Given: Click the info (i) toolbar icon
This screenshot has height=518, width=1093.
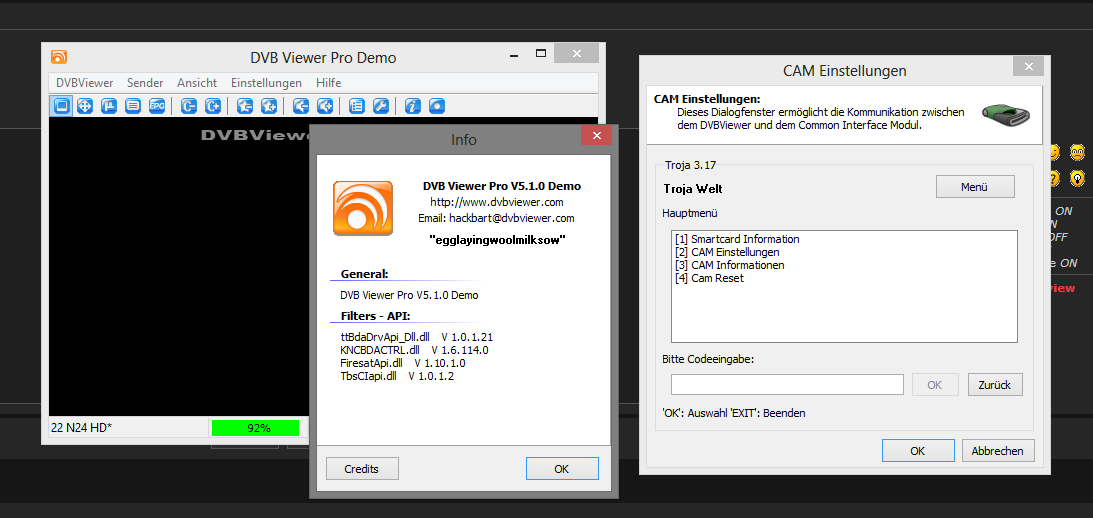Looking at the screenshot, I should click(x=413, y=106).
